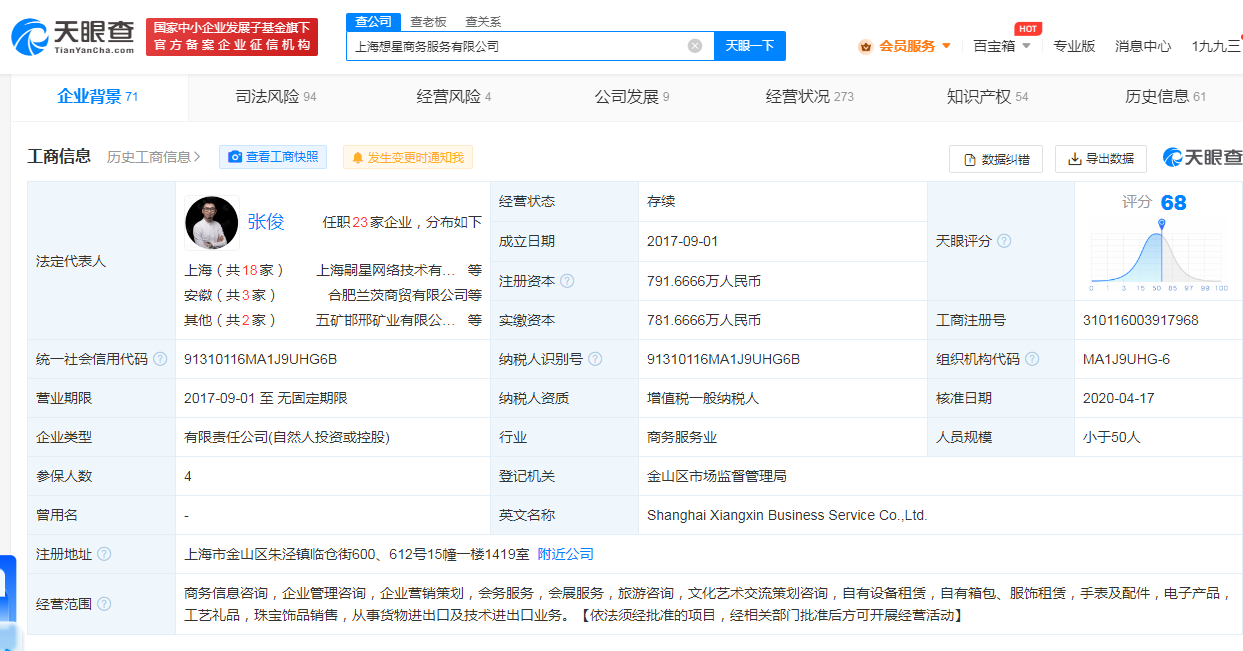Click taxpayer type 增值税一般纳税人

pos(703,398)
